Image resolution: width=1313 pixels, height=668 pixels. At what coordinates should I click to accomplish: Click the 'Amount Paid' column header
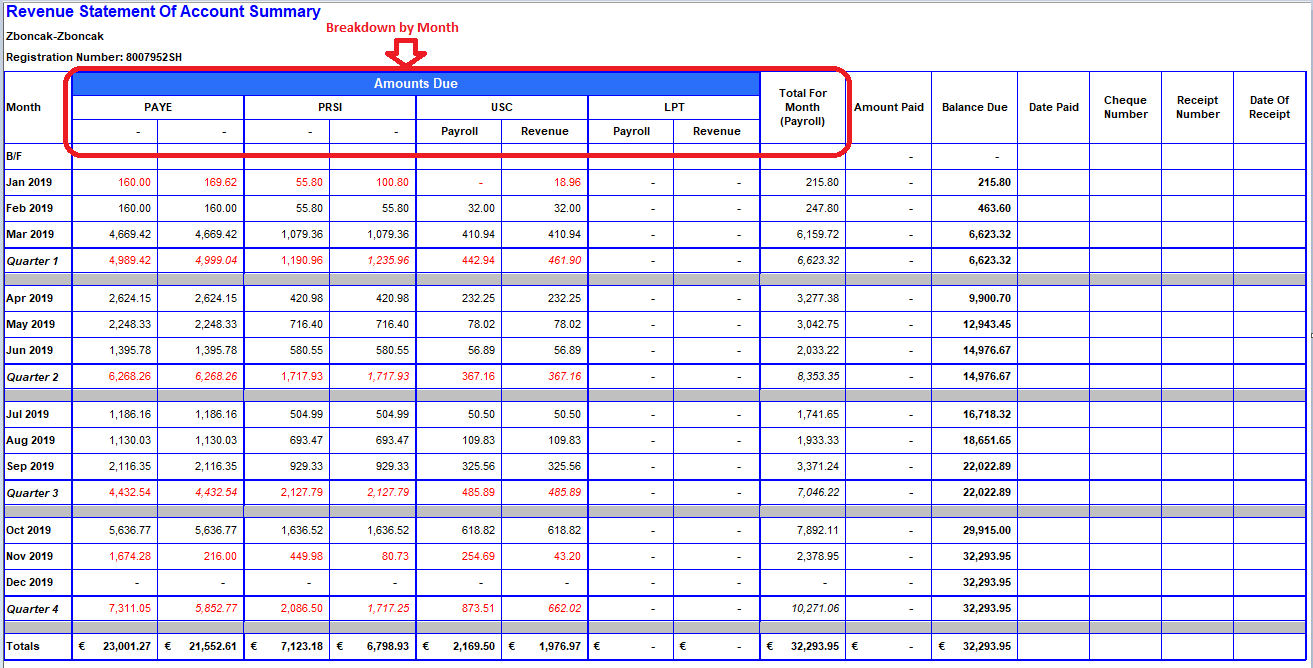[x=889, y=107]
